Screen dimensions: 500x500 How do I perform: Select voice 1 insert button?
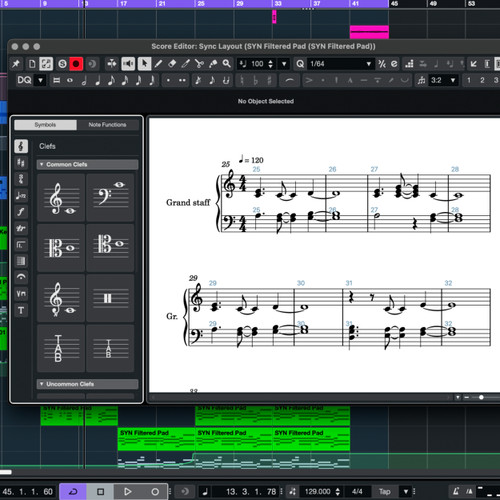pyautogui.click(x=468, y=80)
